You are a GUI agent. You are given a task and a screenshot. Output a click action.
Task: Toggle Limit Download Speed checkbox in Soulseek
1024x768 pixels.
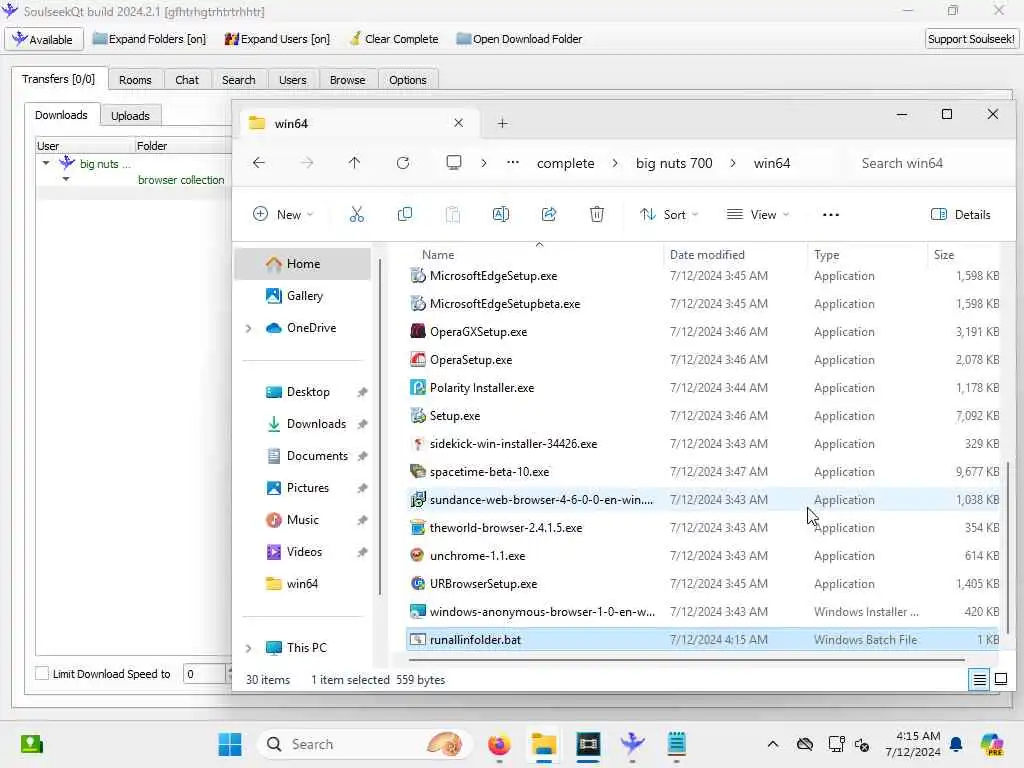click(42, 673)
